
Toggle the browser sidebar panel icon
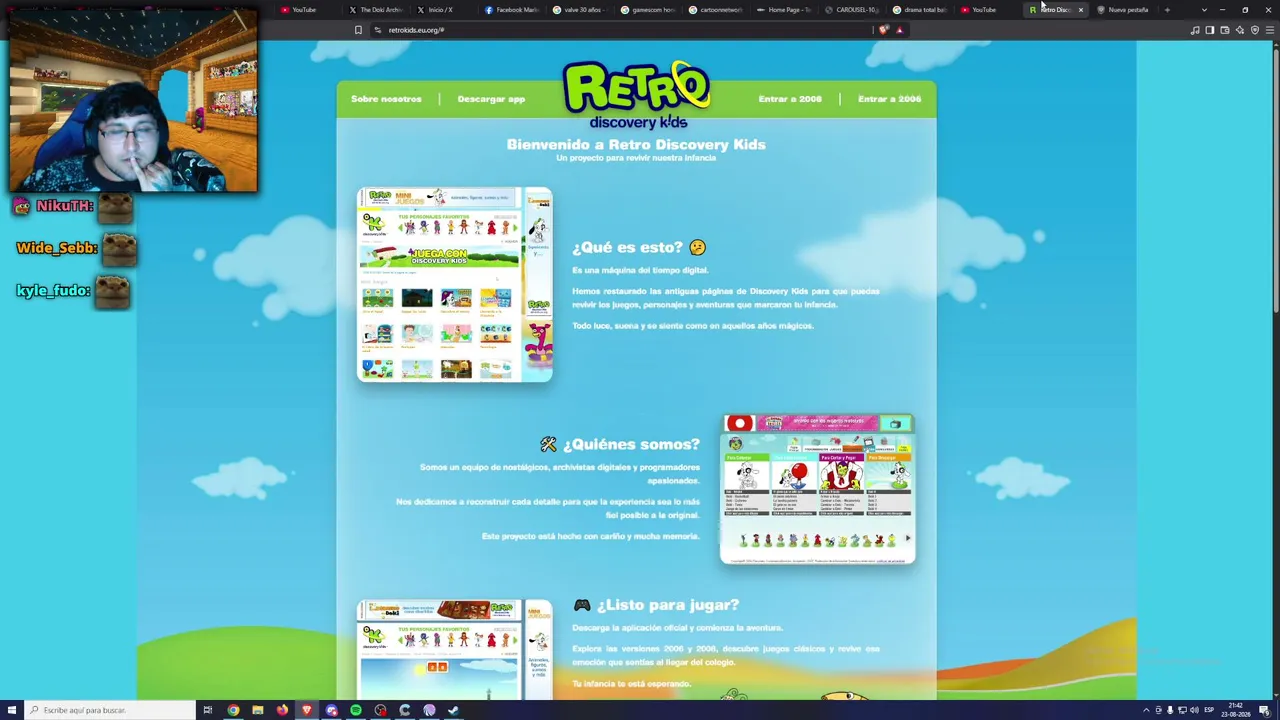1210,30
